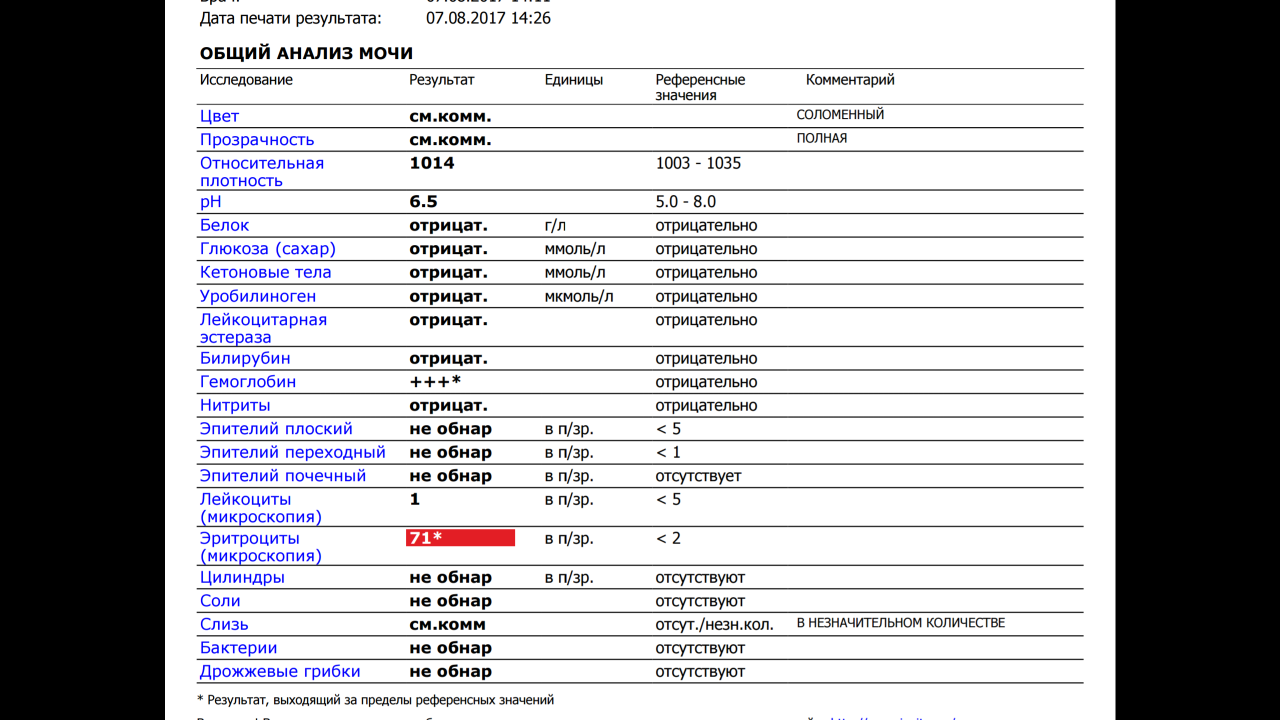
Task: Open the Цилиндры link
Action: click(x=242, y=578)
